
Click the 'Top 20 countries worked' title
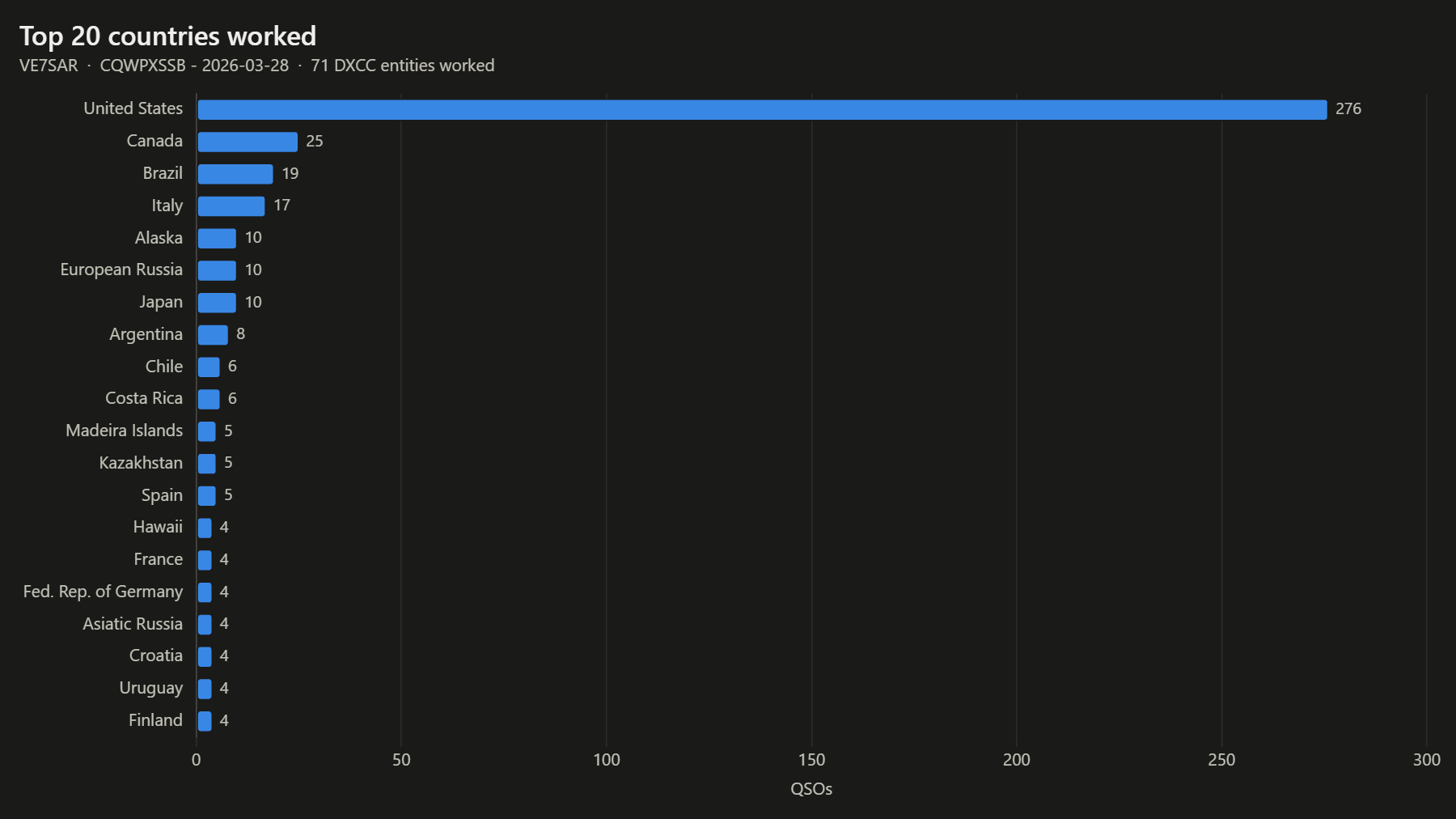[168, 36]
